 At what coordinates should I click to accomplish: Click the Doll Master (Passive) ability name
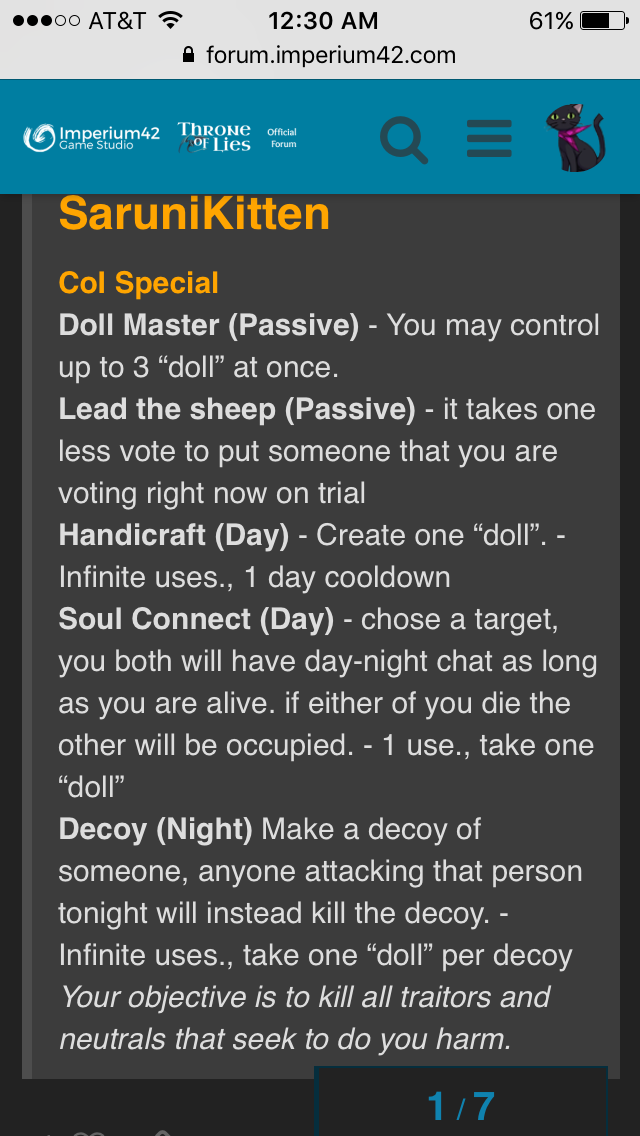[x=209, y=325]
